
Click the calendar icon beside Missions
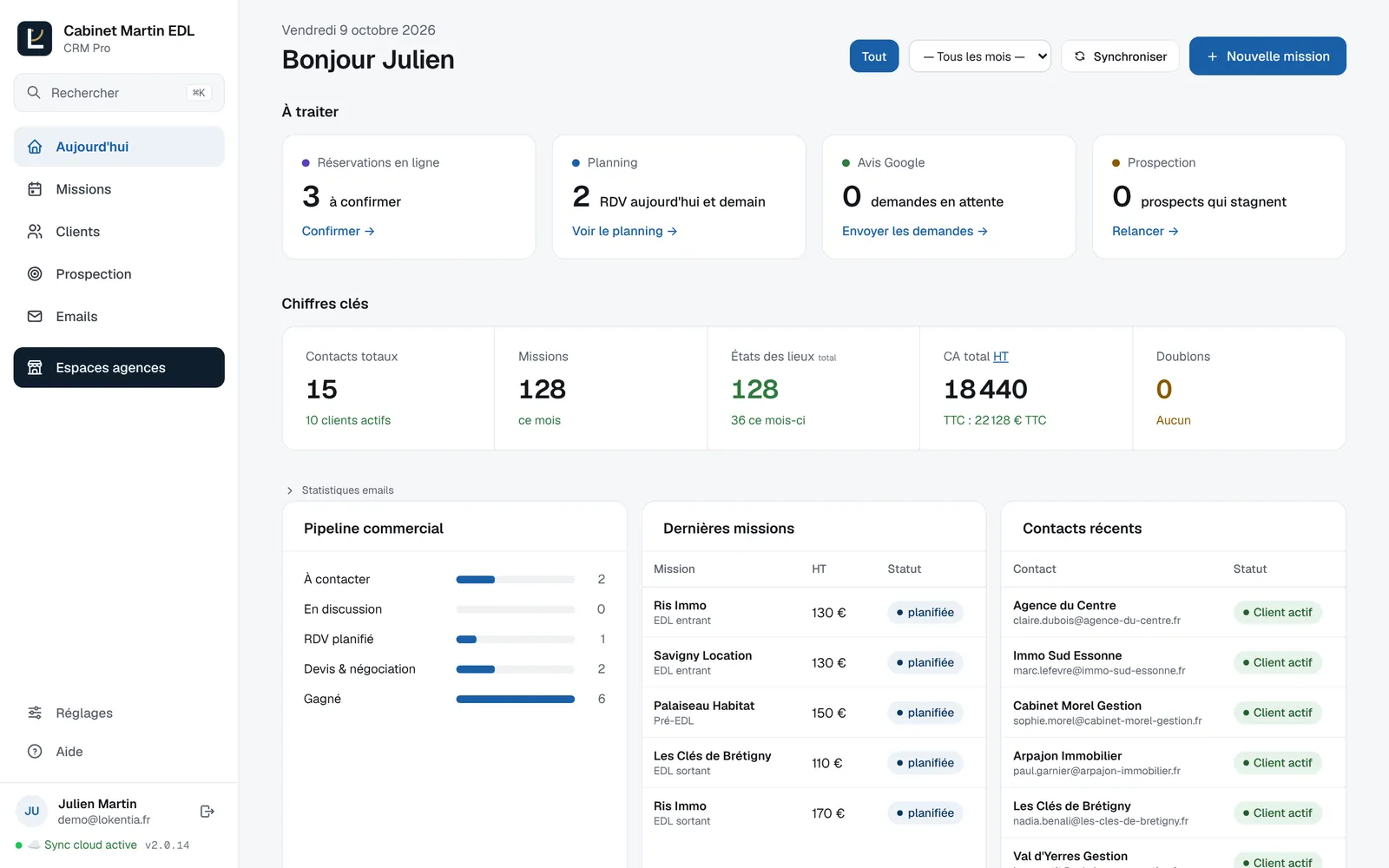point(35,189)
